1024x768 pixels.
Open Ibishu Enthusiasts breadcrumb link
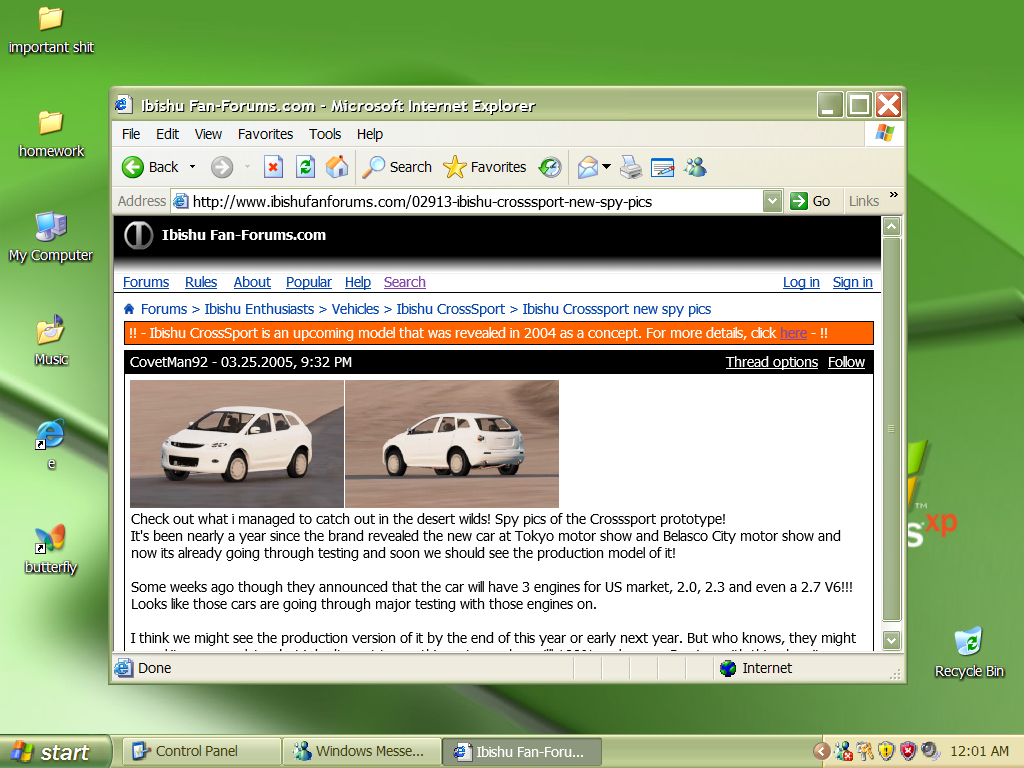(x=259, y=309)
